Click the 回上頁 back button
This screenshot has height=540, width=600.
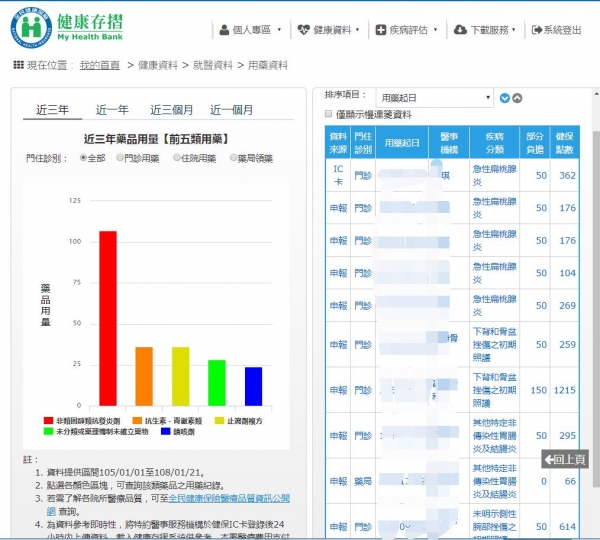[x=565, y=459]
